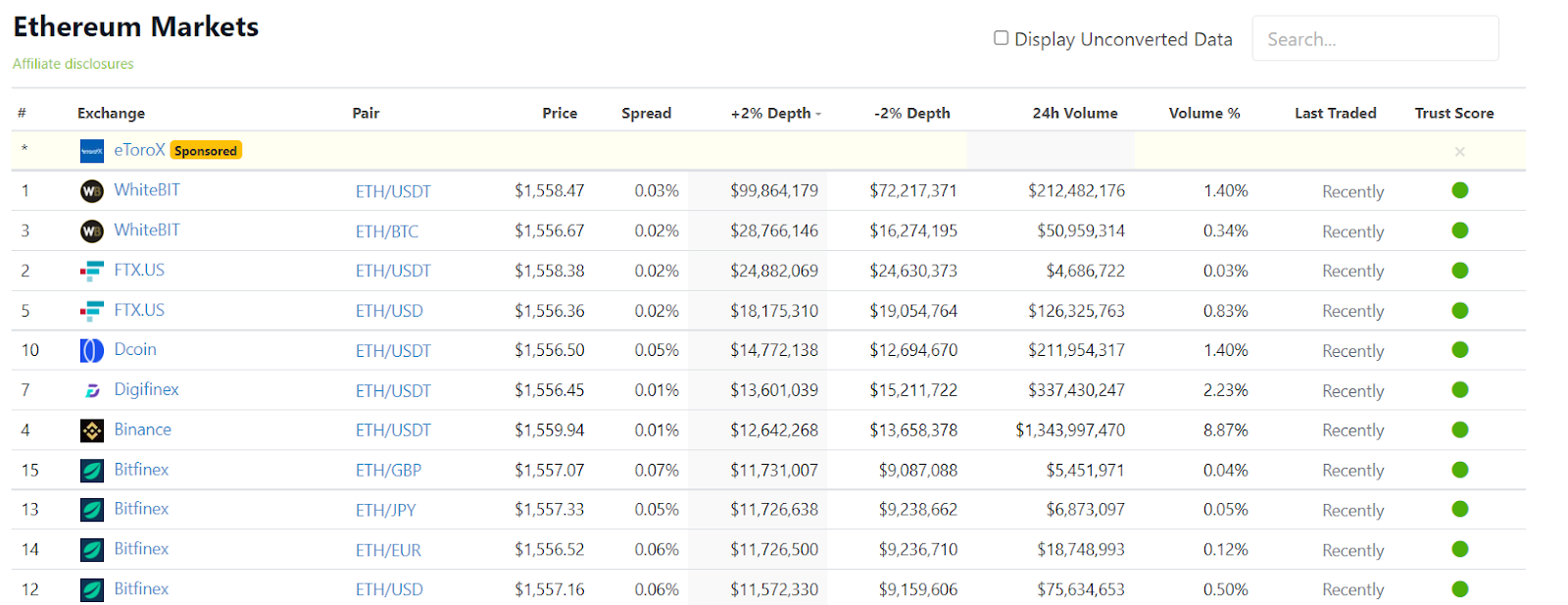The height and width of the screenshot is (605, 1568).
Task: Open the Dcoin ETH/USDT pair link
Action: pyautogui.click(x=393, y=351)
